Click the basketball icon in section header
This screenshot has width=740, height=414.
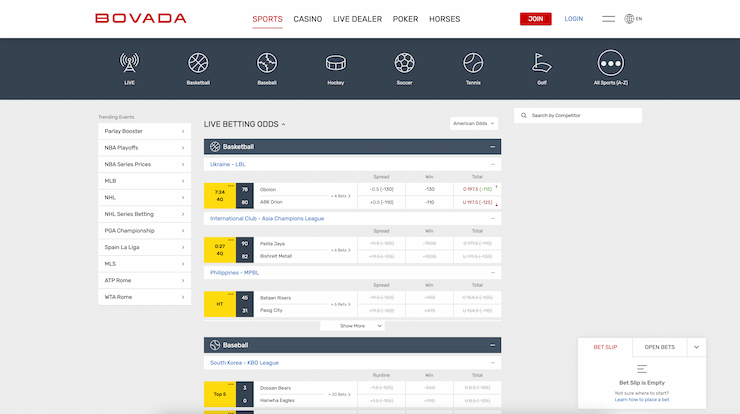215,147
